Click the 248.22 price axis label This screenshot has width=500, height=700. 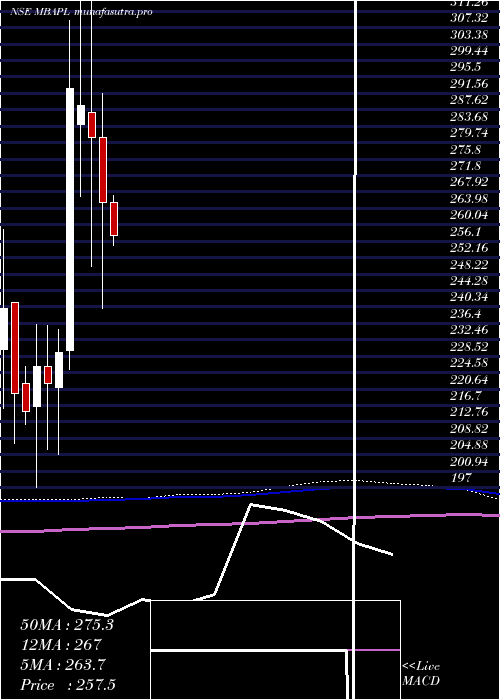point(469,265)
